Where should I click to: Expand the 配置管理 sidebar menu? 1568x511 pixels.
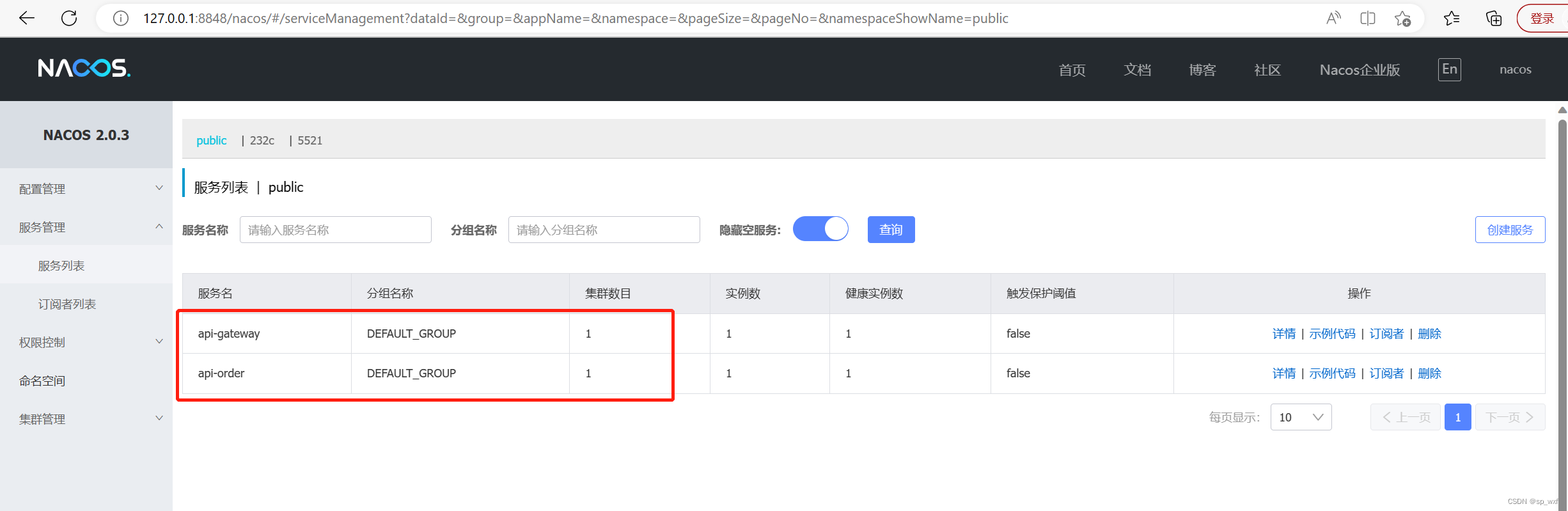pyautogui.click(x=86, y=189)
